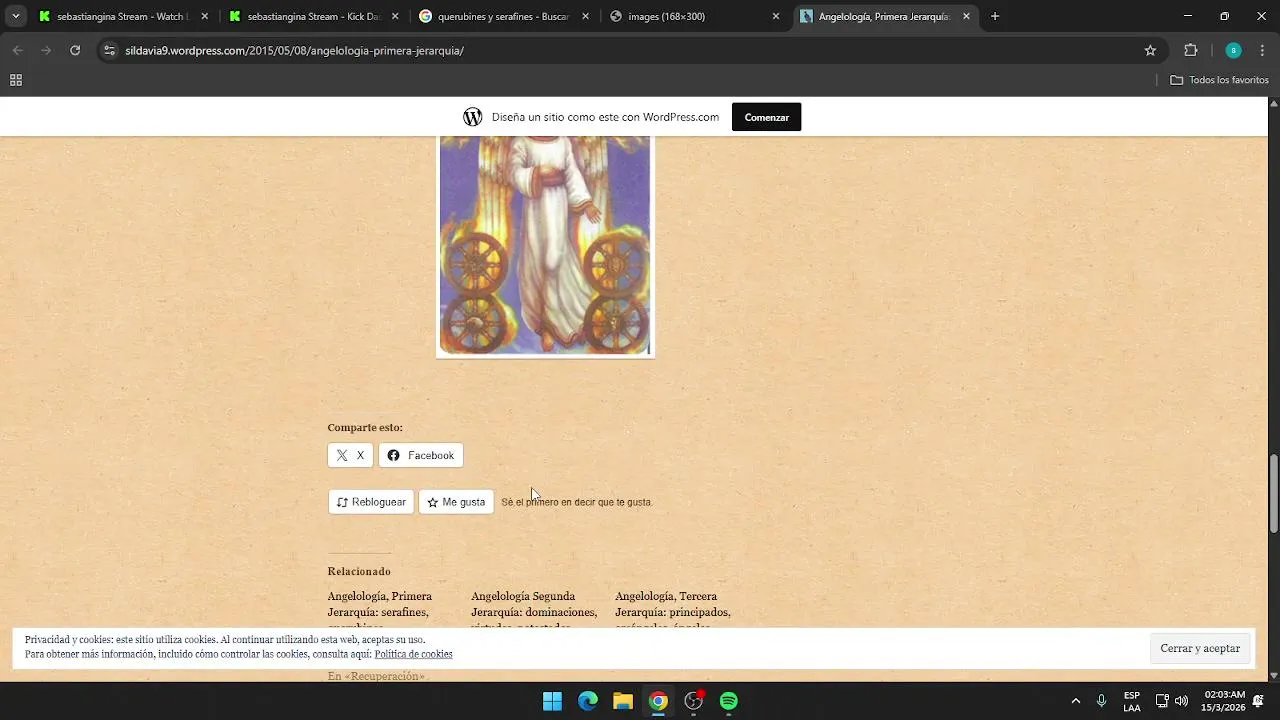Click the scrollbar down arrow
1280x720 pixels.
(1273, 676)
